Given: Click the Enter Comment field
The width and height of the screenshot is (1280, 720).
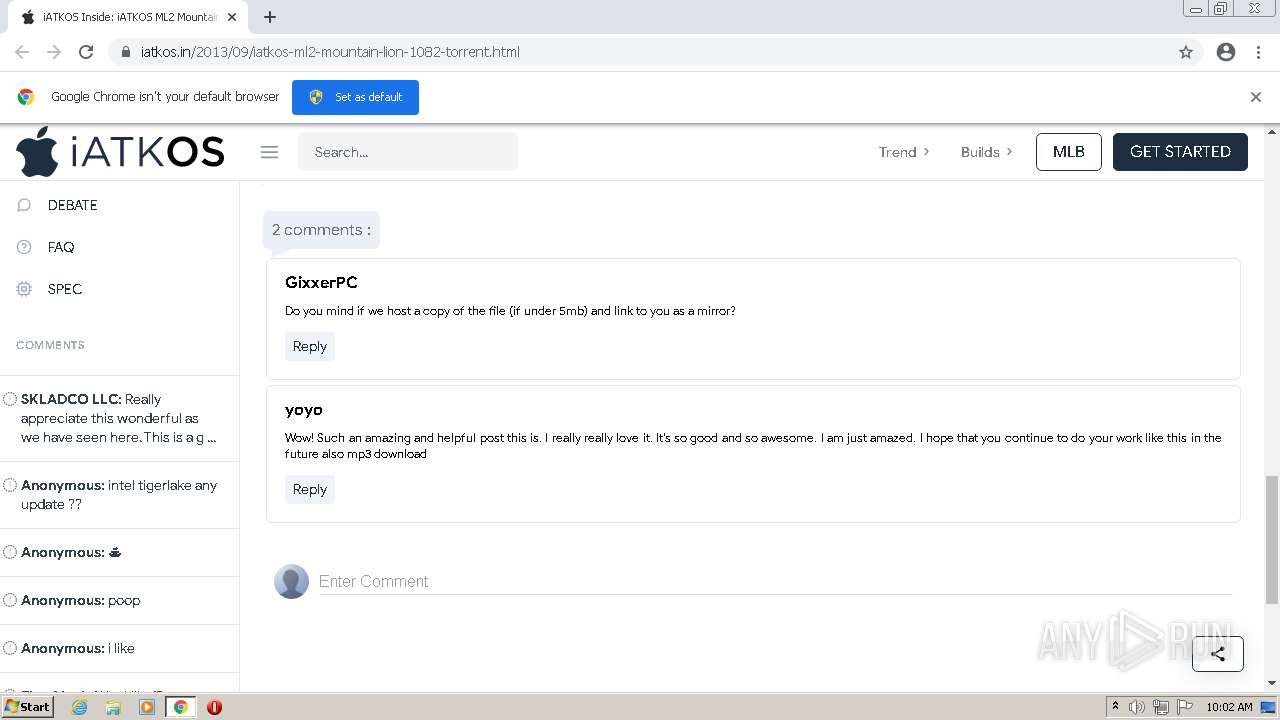Looking at the screenshot, I should coord(775,582).
